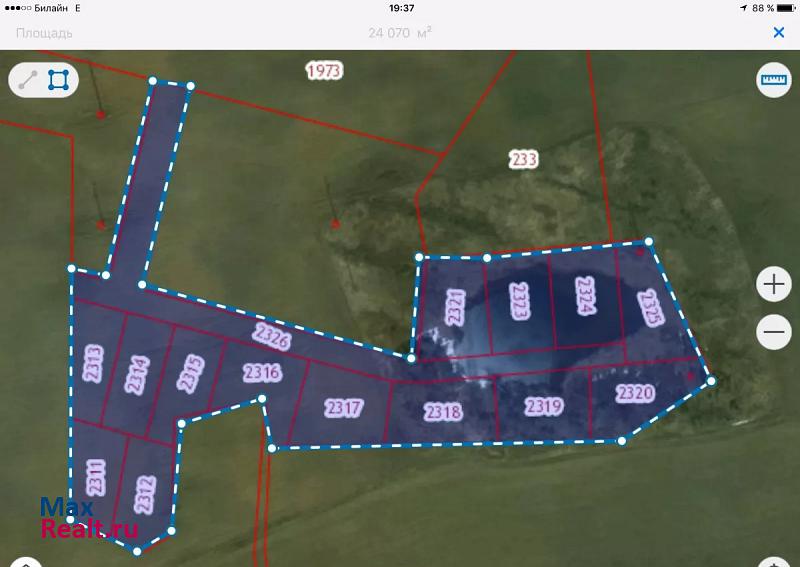The height and width of the screenshot is (567, 800).
Task: Tap parcel number 1973 label
Action: [x=323, y=70]
